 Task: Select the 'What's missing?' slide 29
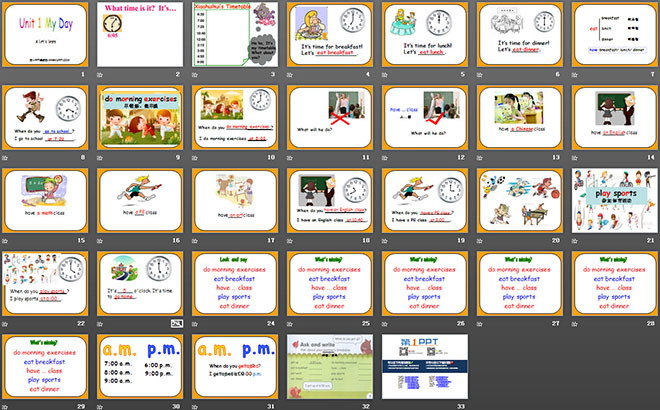(45, 367)
